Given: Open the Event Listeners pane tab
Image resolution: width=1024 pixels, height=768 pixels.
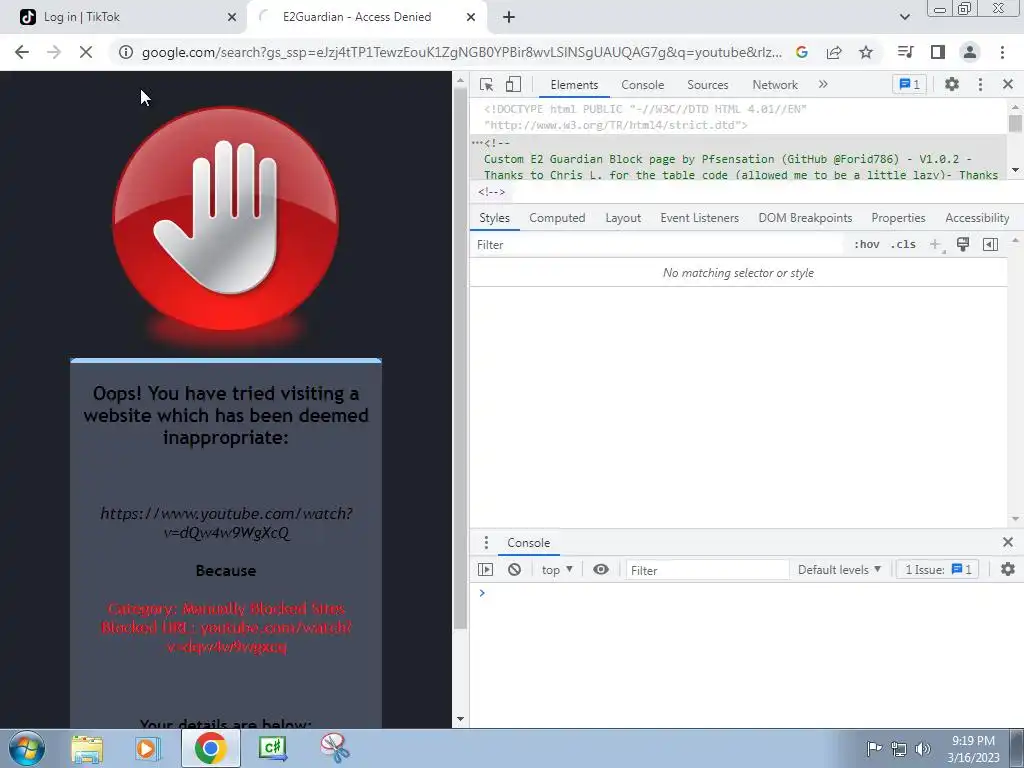Looking at the screenshot, I should tap(699, 218).
